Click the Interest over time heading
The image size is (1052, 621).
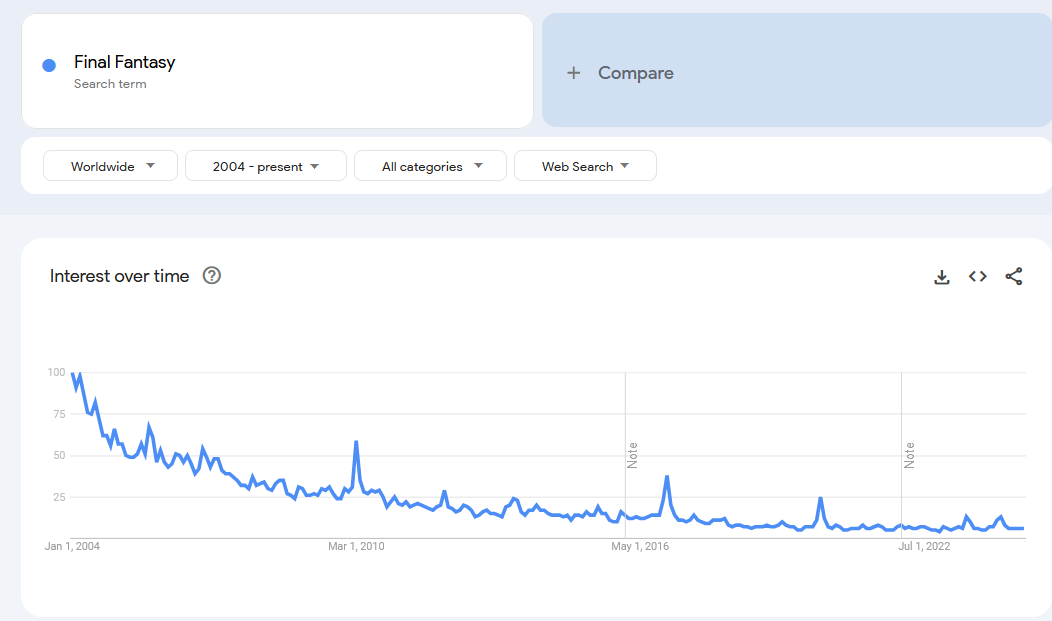119,276
